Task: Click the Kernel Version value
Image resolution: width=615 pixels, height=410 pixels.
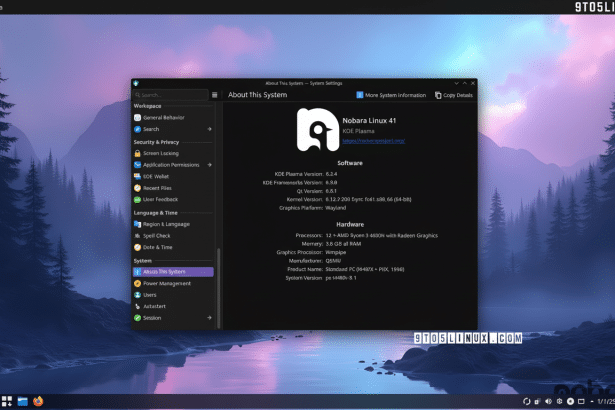Action: click(x=368, y=199)
